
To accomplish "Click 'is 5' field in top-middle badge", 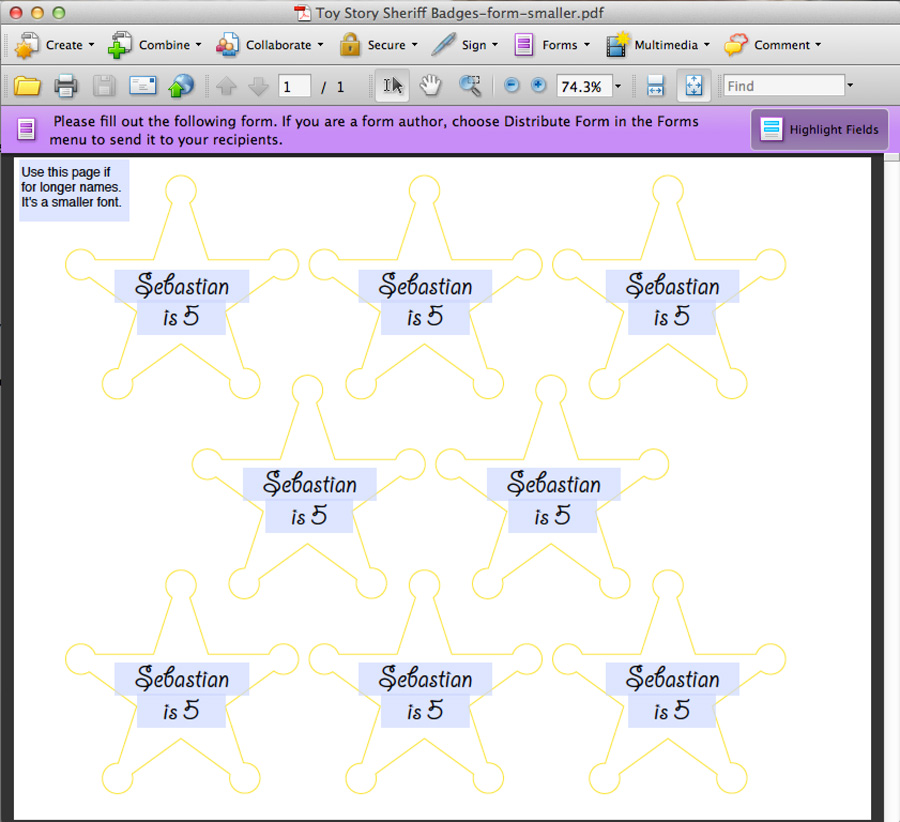I will click(425, 318).
